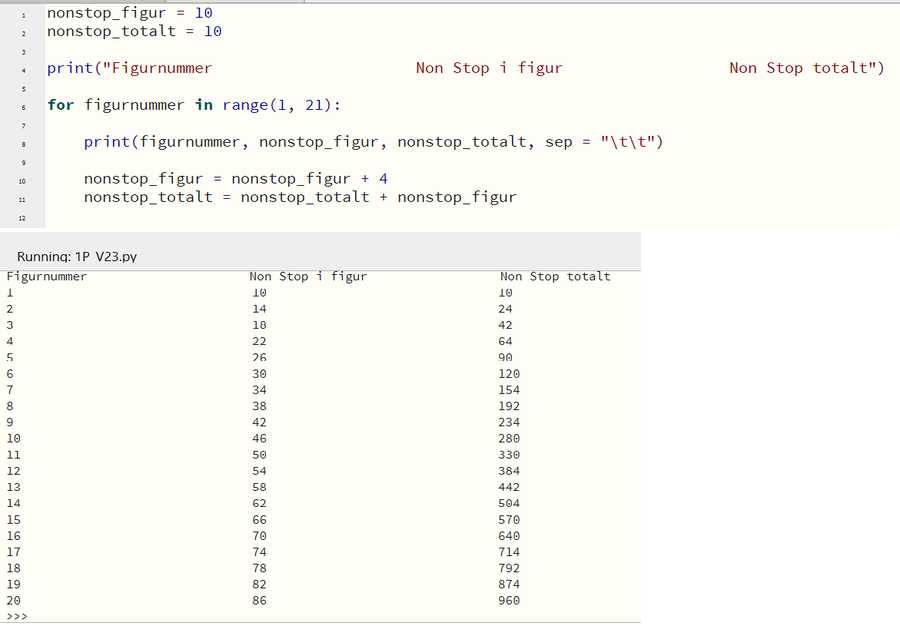Click line number 6 in the editor gutter

pyautogui.click(x=22, y=107)
